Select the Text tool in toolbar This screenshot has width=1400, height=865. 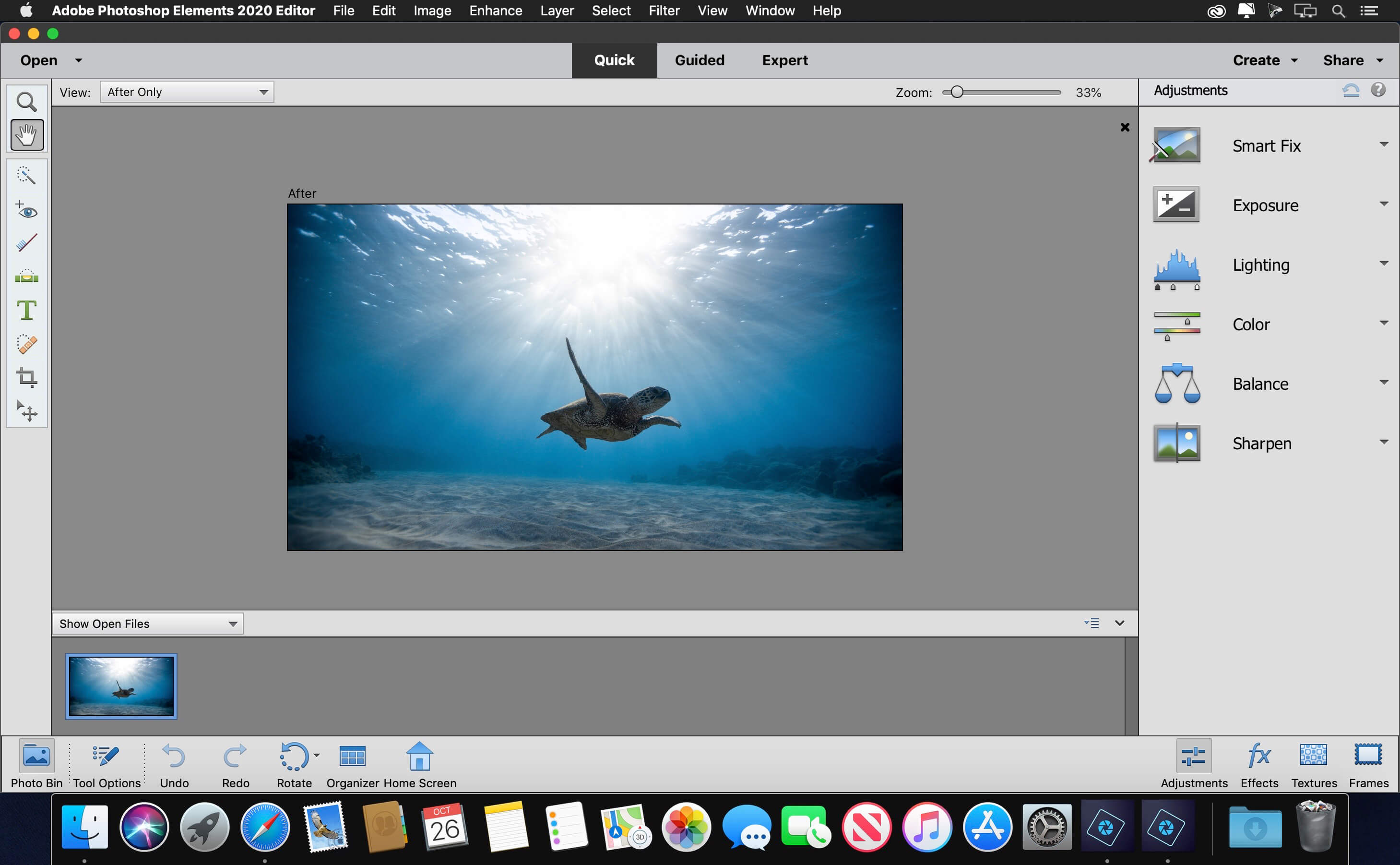tap(27, 310)
